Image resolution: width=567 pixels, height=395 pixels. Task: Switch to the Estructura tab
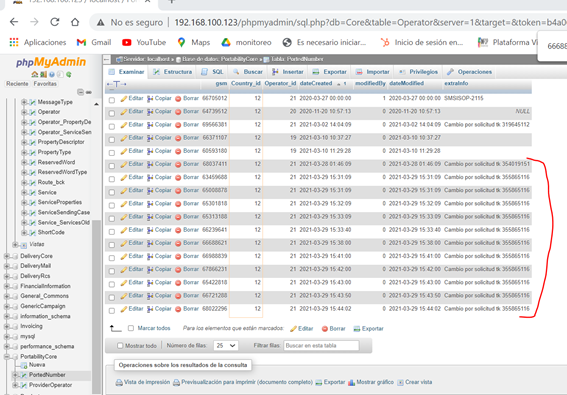172,72
